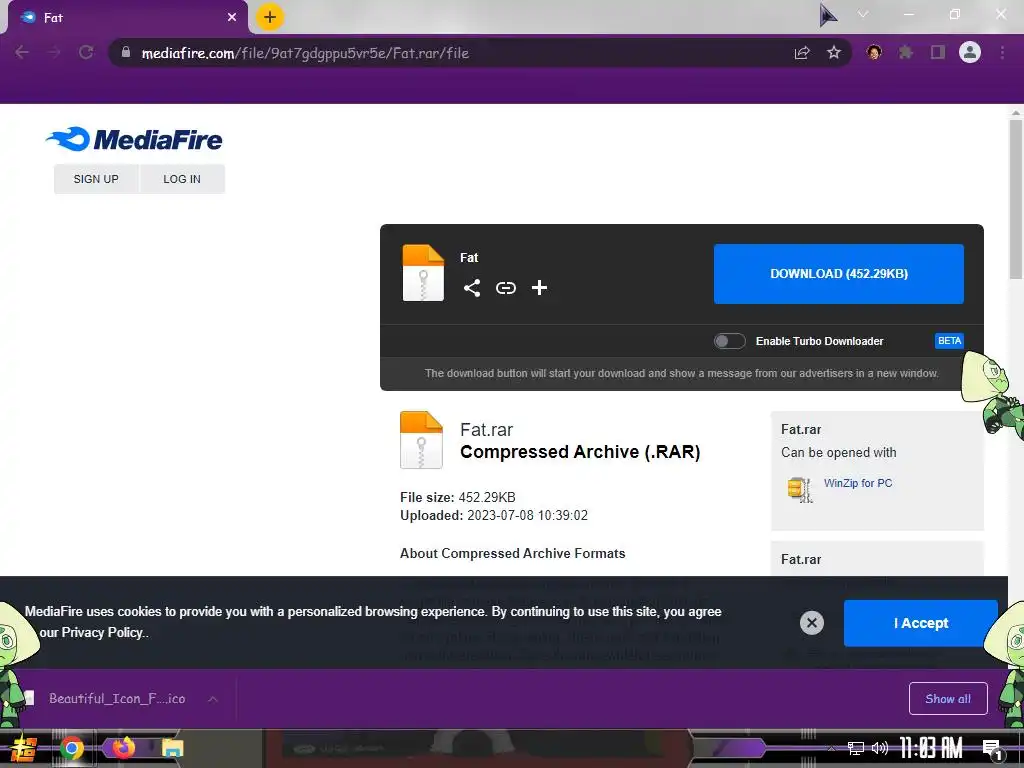Click the orange zip file icon in dark panel
Viewport: 1024px width, 768px height.
tap(423, 273)
